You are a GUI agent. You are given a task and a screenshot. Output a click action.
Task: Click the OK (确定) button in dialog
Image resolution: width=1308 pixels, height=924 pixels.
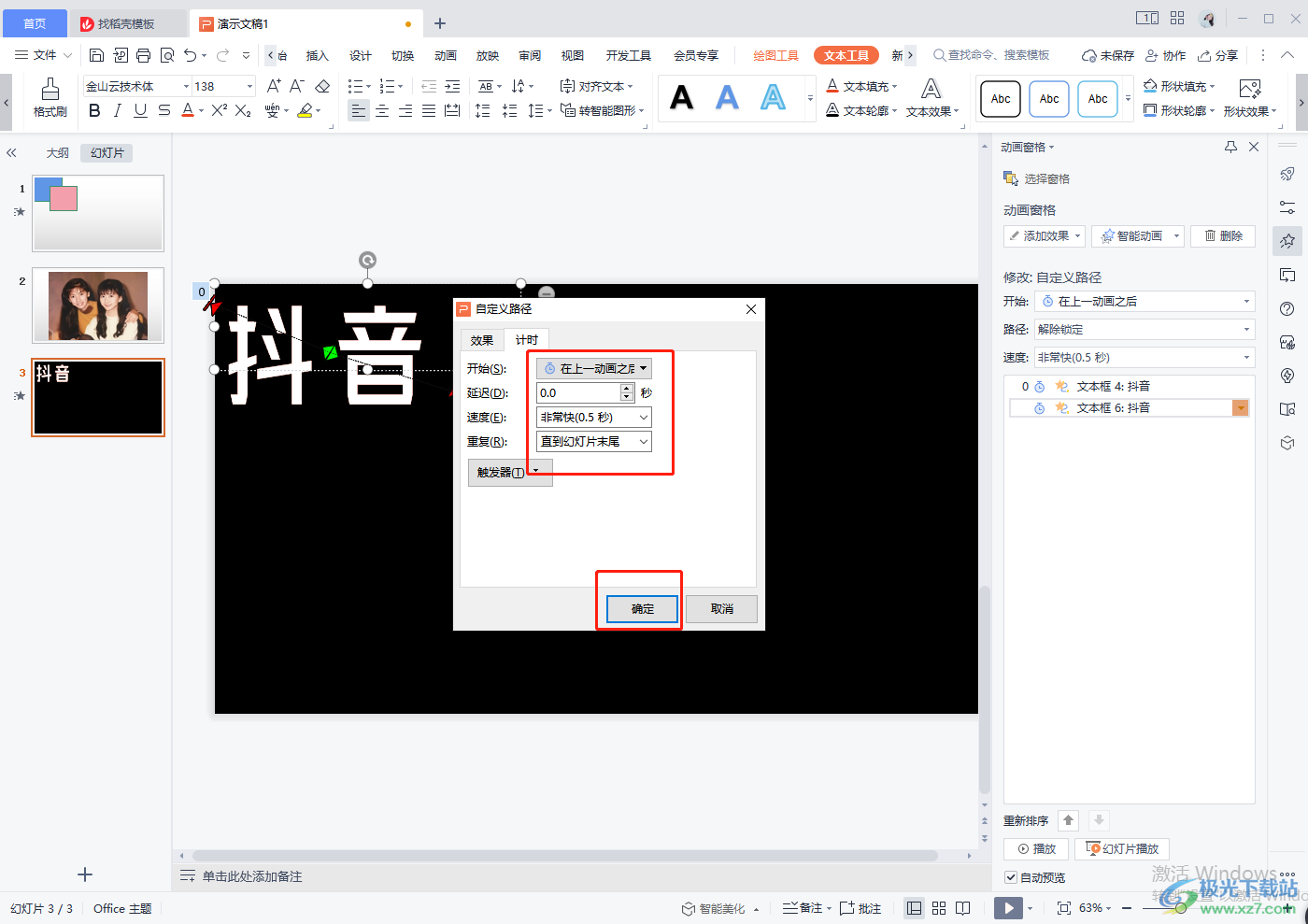pos(643,608)
